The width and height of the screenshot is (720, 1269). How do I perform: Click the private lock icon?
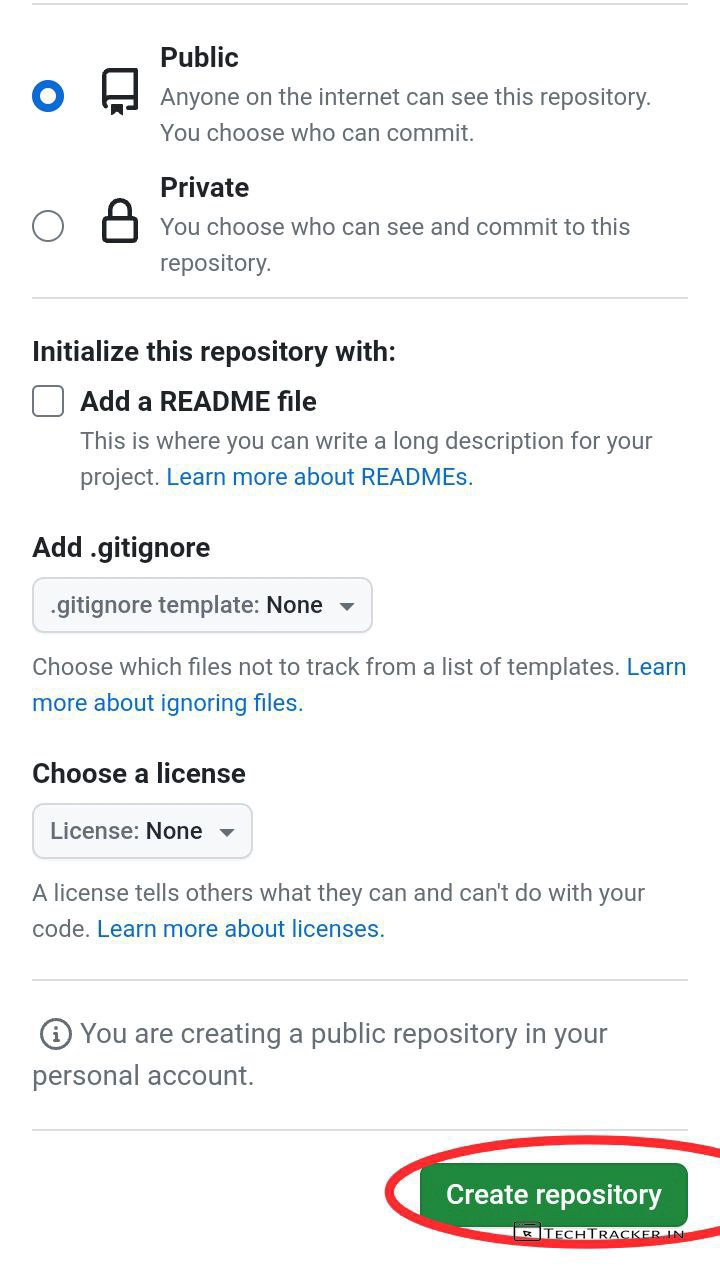120,221
